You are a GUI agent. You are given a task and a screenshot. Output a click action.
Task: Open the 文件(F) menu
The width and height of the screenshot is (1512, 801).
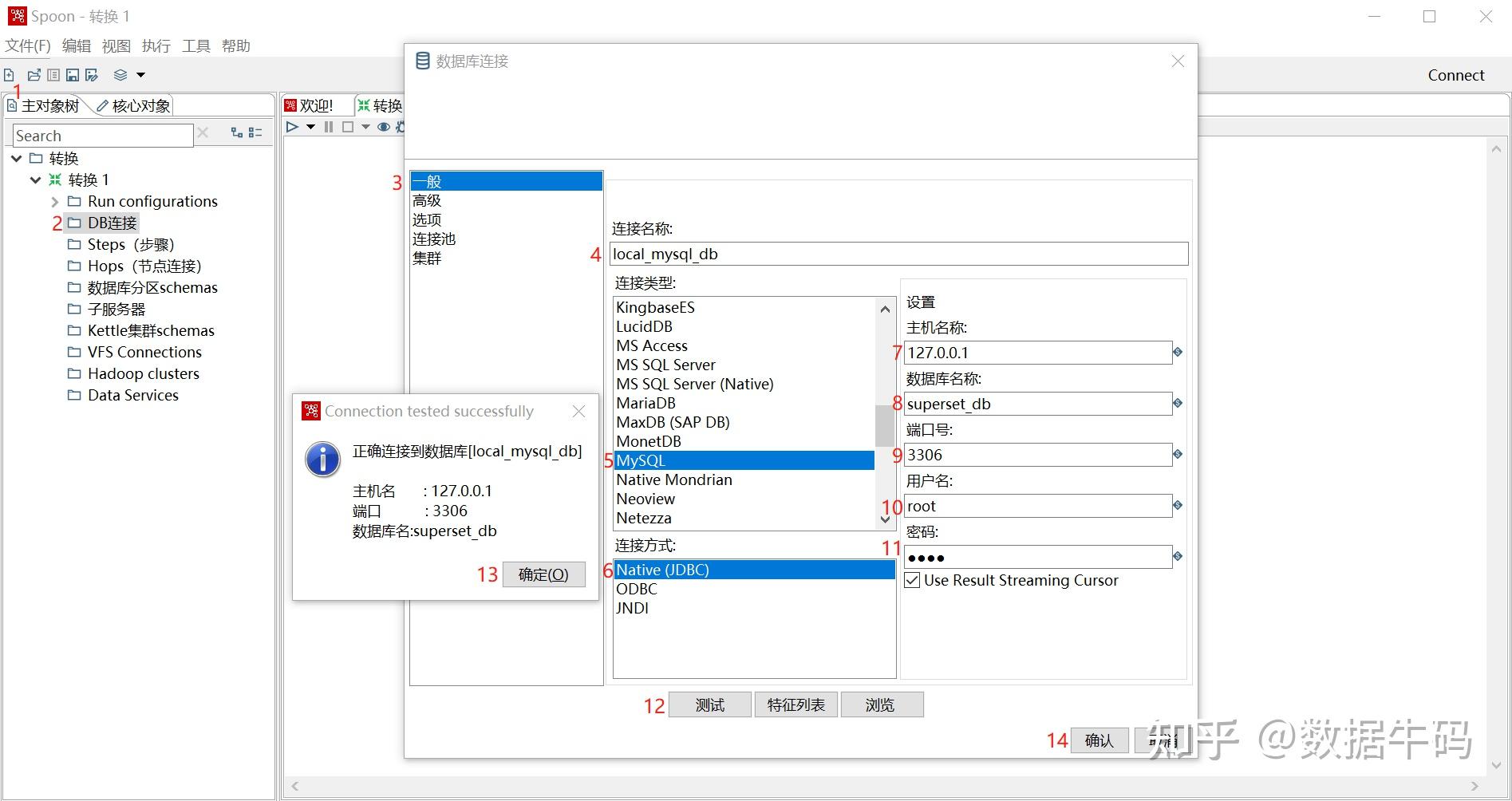coord(28,45)
